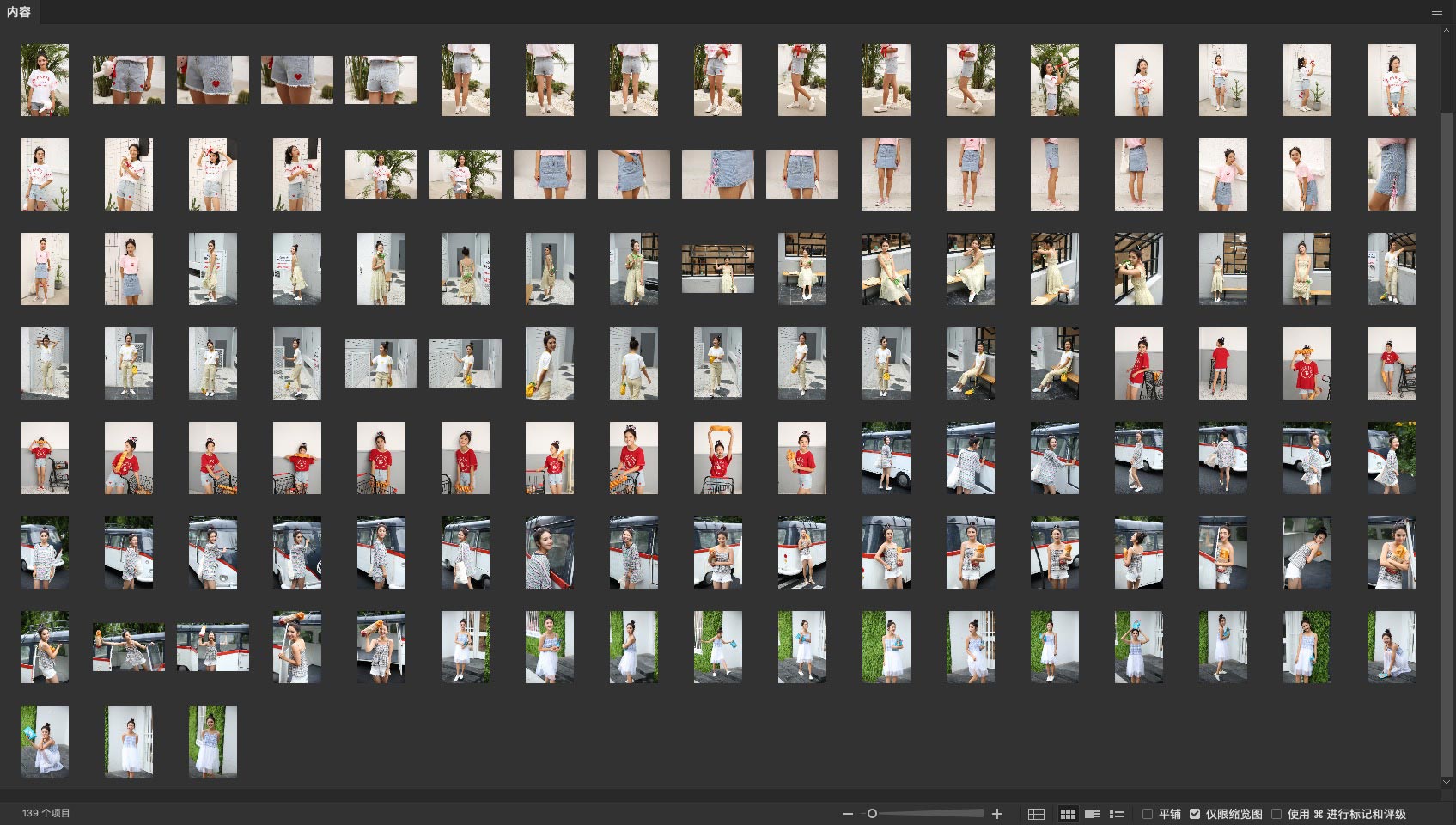Enable 使用 ⌘ 进行标记和评级 checkbox
This screenshot has width=1456, height=825.
point(1276,814)
